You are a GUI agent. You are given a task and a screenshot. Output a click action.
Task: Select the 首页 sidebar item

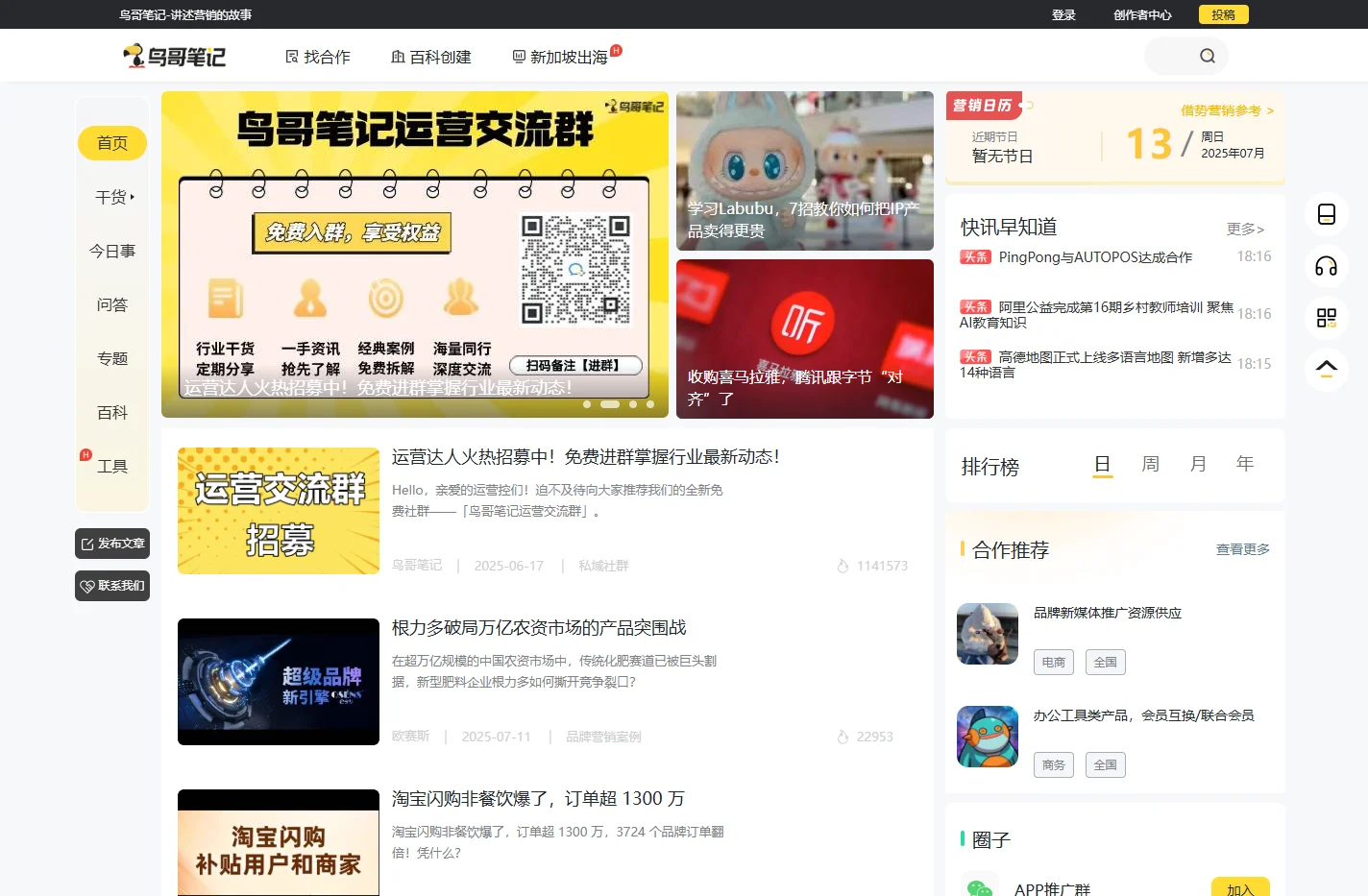[112, 143]
